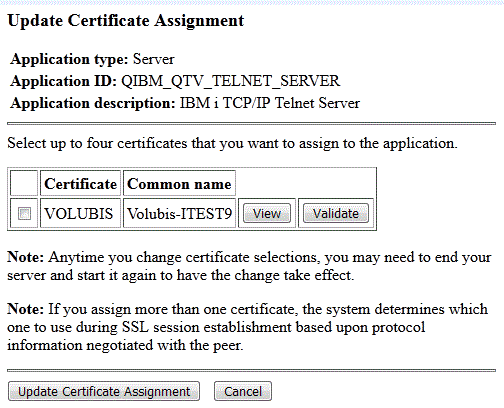Click the 'Select up to four certificates' instruction
504x408 pixels.
232,144
